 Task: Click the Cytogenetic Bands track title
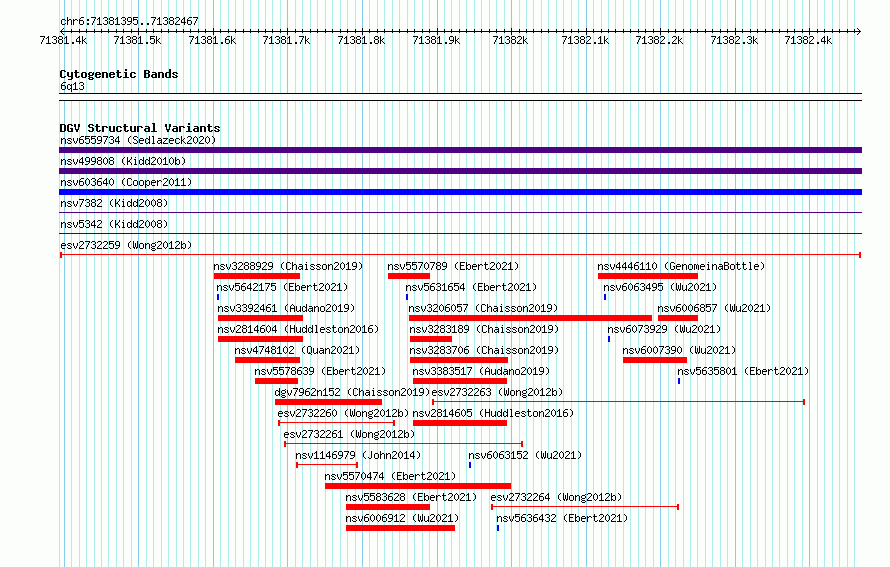[119, 74]
